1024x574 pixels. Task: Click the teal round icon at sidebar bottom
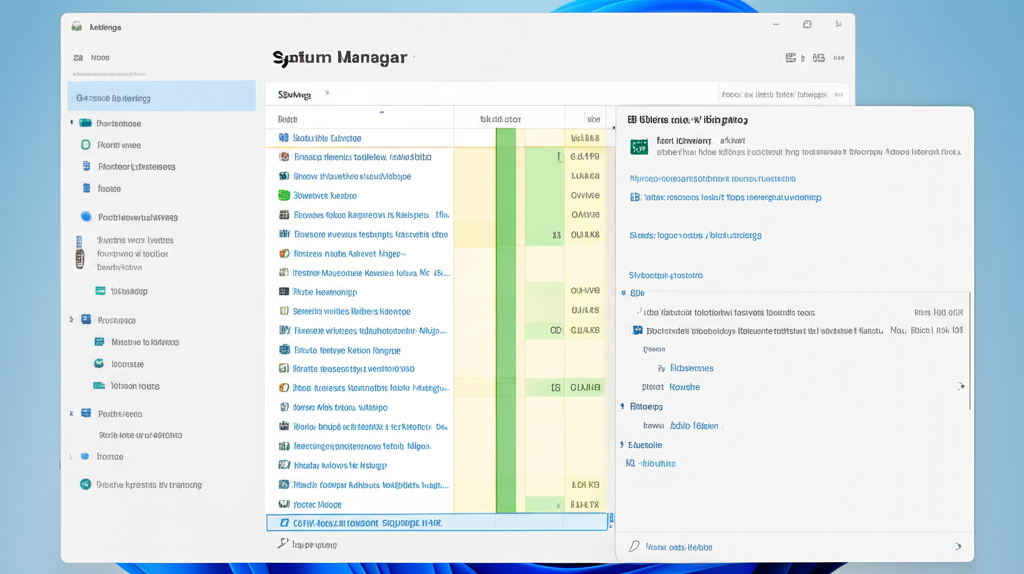coord(86,484)
